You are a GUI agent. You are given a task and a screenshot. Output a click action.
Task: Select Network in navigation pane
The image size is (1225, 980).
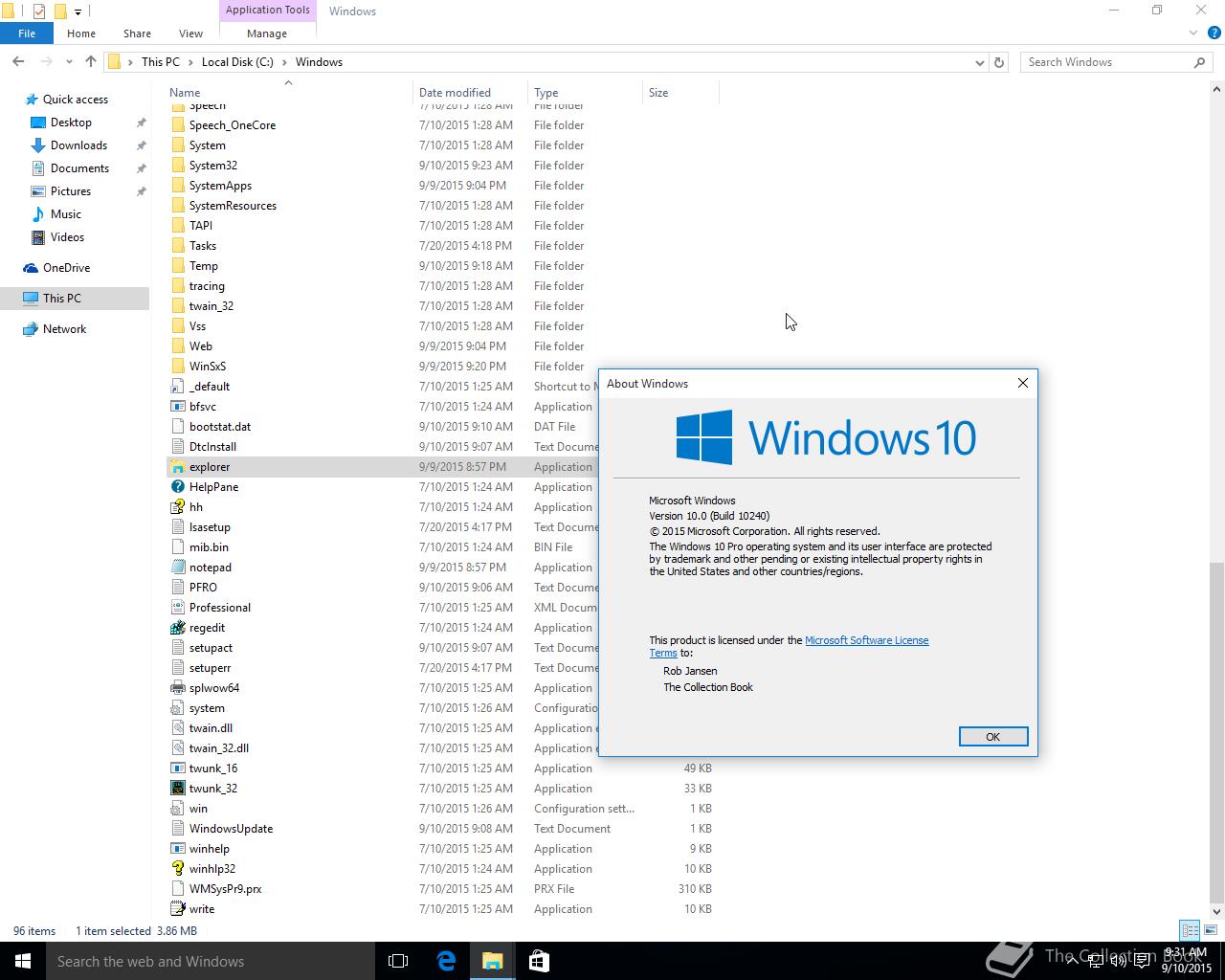pyautogui.click(x=64, y=329)
